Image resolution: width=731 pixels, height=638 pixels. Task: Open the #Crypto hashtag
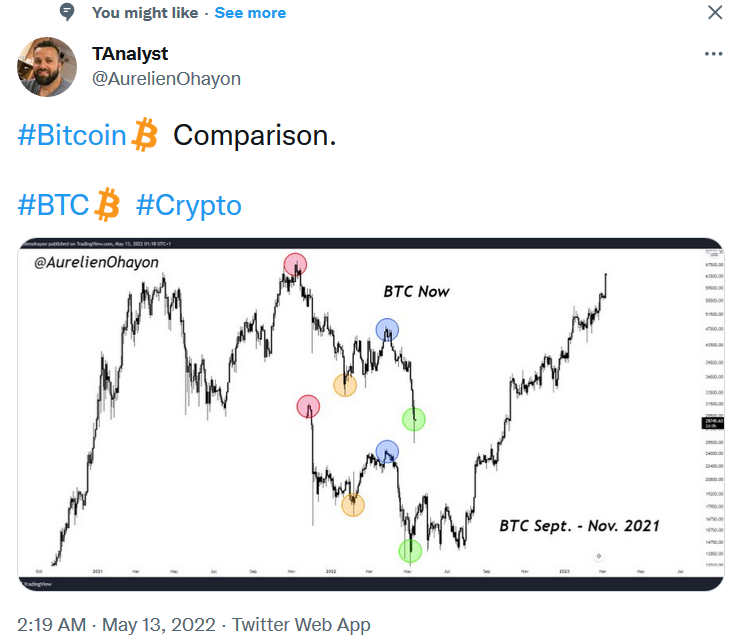click(189, 205)
